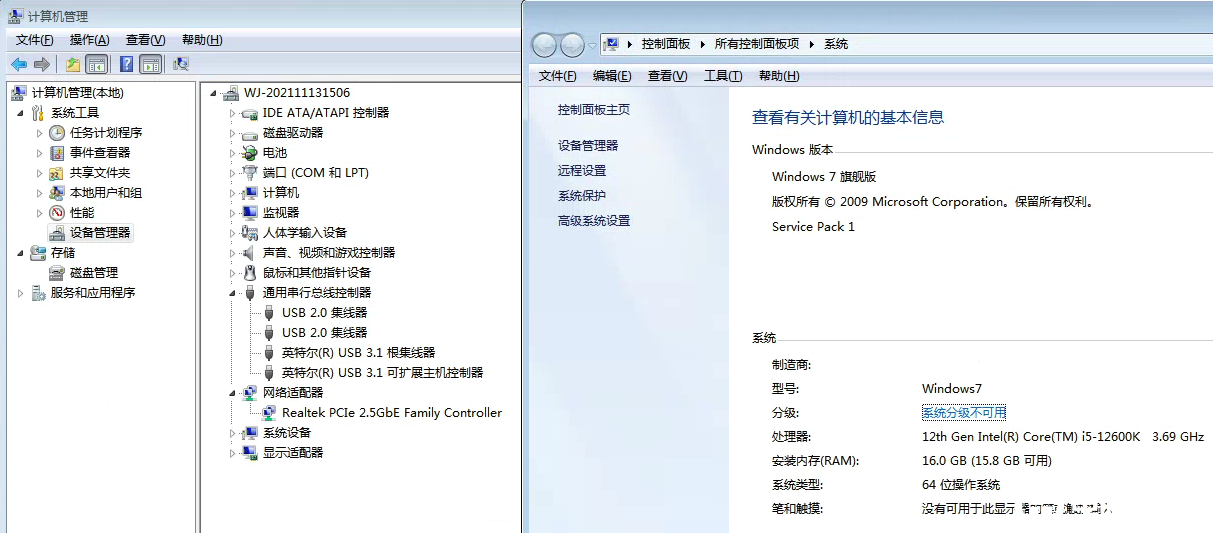Click the blue Back arrow in Computer Management toolbar
Viewport: 1213px width, 533px height.
(x=18, y=64)
